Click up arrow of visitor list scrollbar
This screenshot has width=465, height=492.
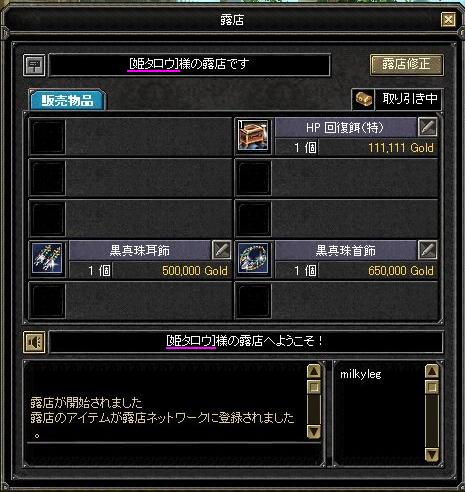click(432, 371)
